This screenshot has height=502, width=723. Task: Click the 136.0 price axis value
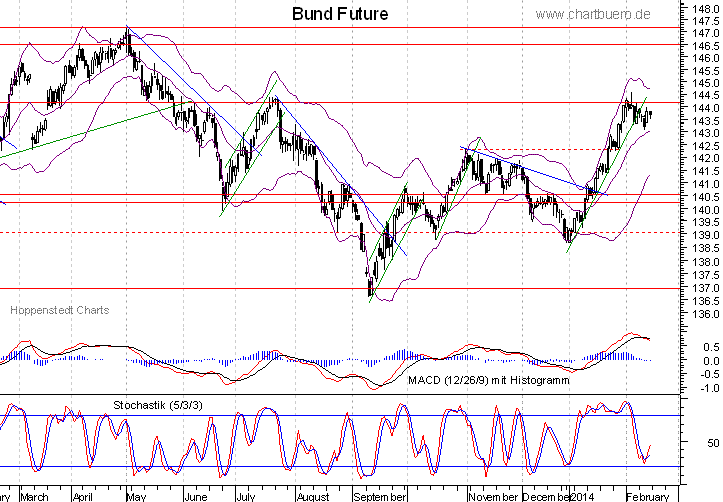[706, 314]
